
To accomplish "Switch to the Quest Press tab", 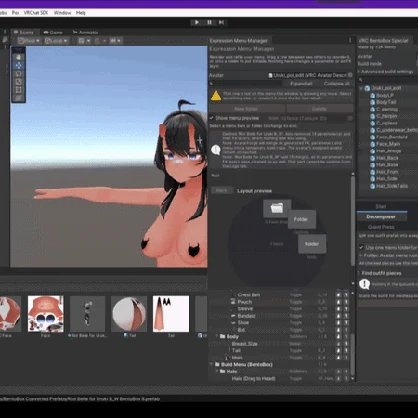I will click(x=381, y=227).
